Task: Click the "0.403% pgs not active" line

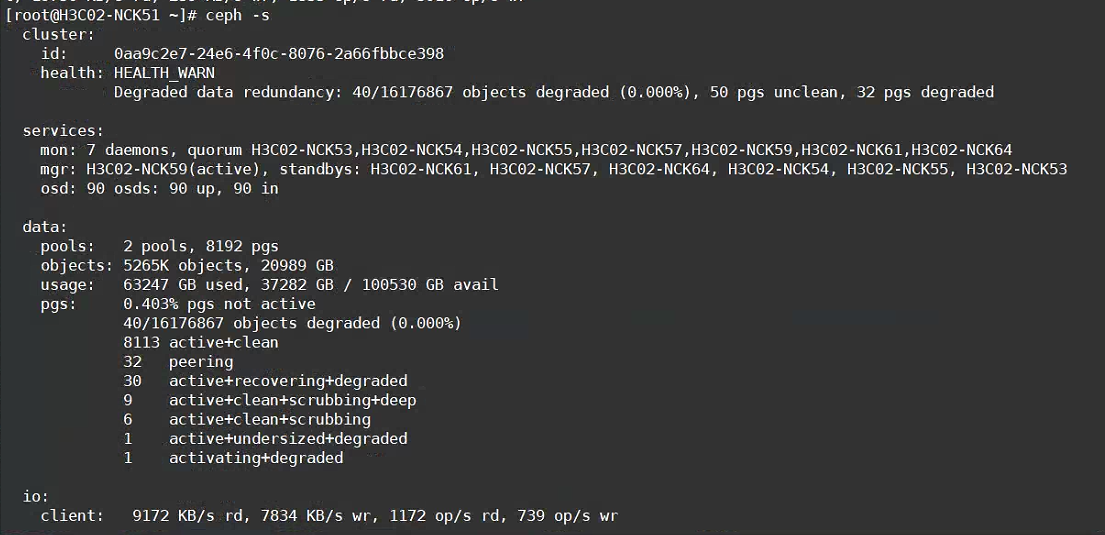Action: click(219, 304)
